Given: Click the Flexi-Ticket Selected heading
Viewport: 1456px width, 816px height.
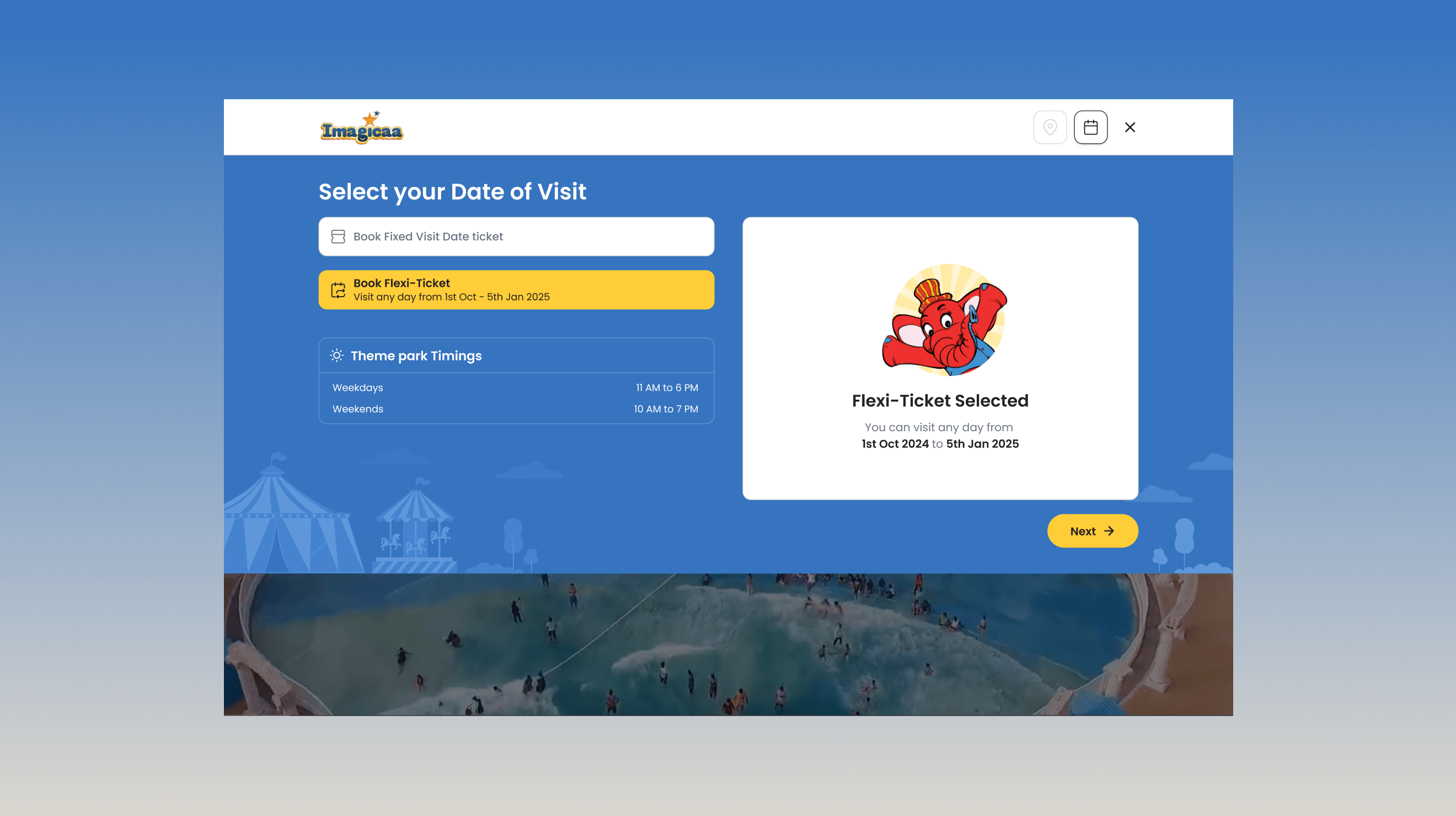Looking at the screenshot, I should [940, 400].
